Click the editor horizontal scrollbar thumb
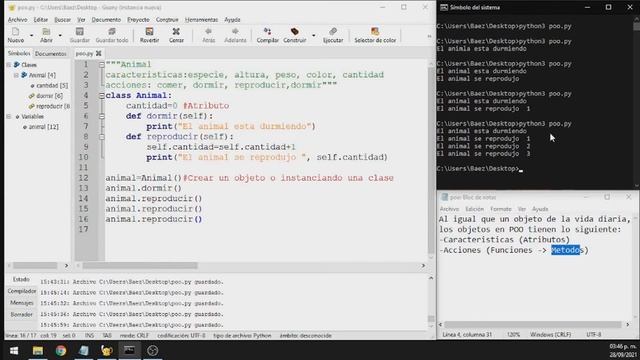 pyautogui.click(x=140, y=266)
